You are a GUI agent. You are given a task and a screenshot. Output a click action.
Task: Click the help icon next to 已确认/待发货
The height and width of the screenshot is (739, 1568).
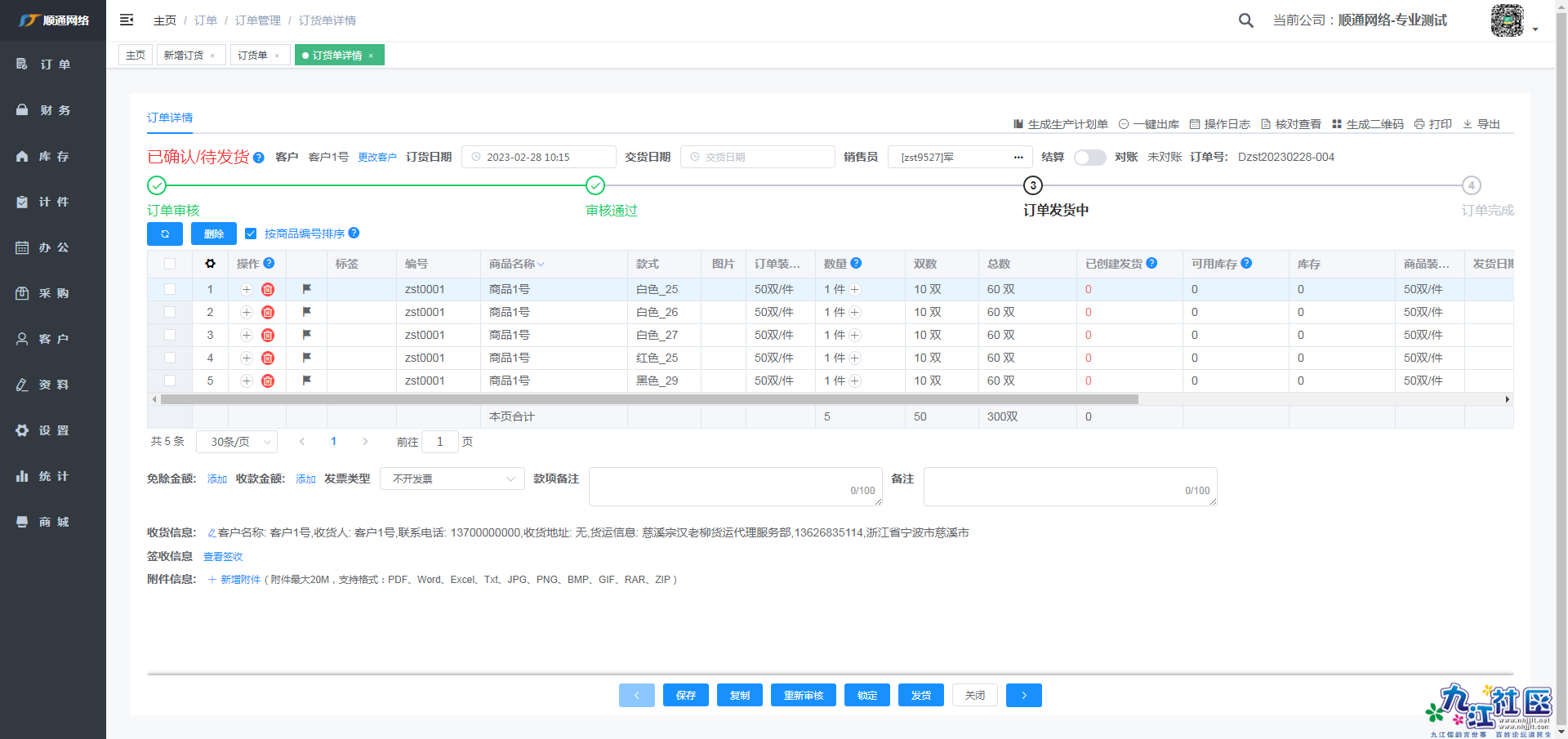259,158
